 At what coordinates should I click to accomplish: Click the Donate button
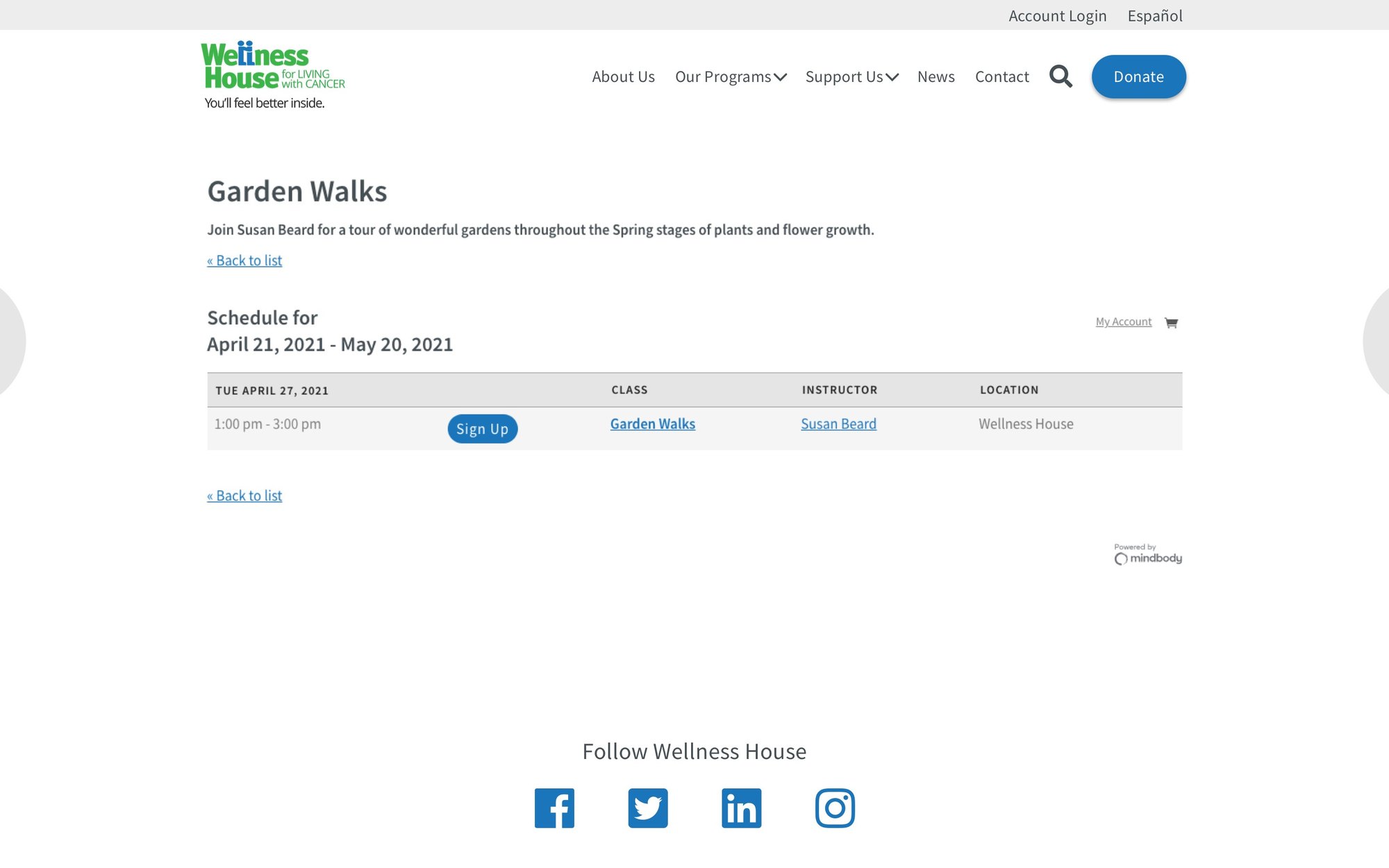point(1139,76)
